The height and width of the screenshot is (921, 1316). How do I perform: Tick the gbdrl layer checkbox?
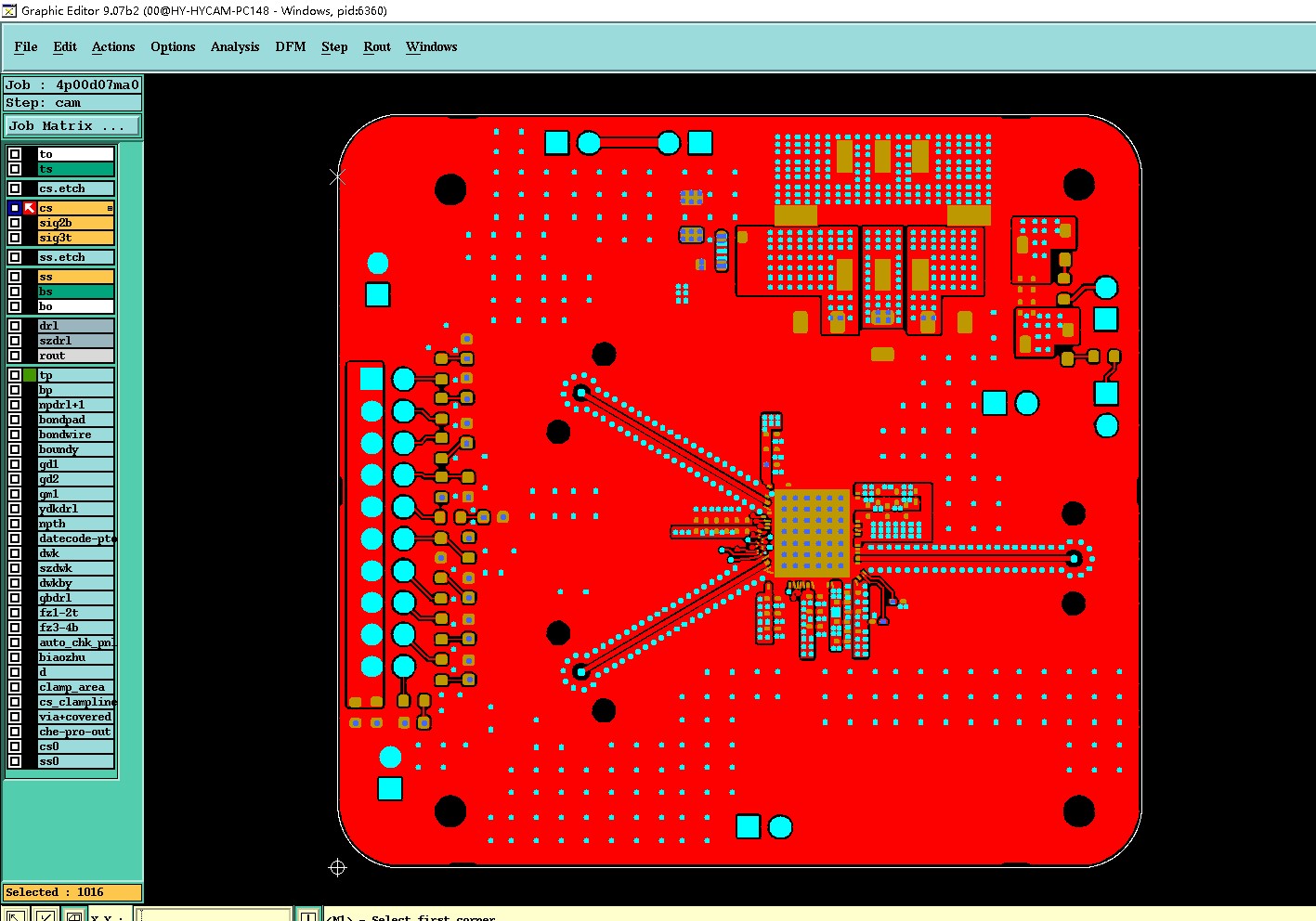click(x=15, y=598)
